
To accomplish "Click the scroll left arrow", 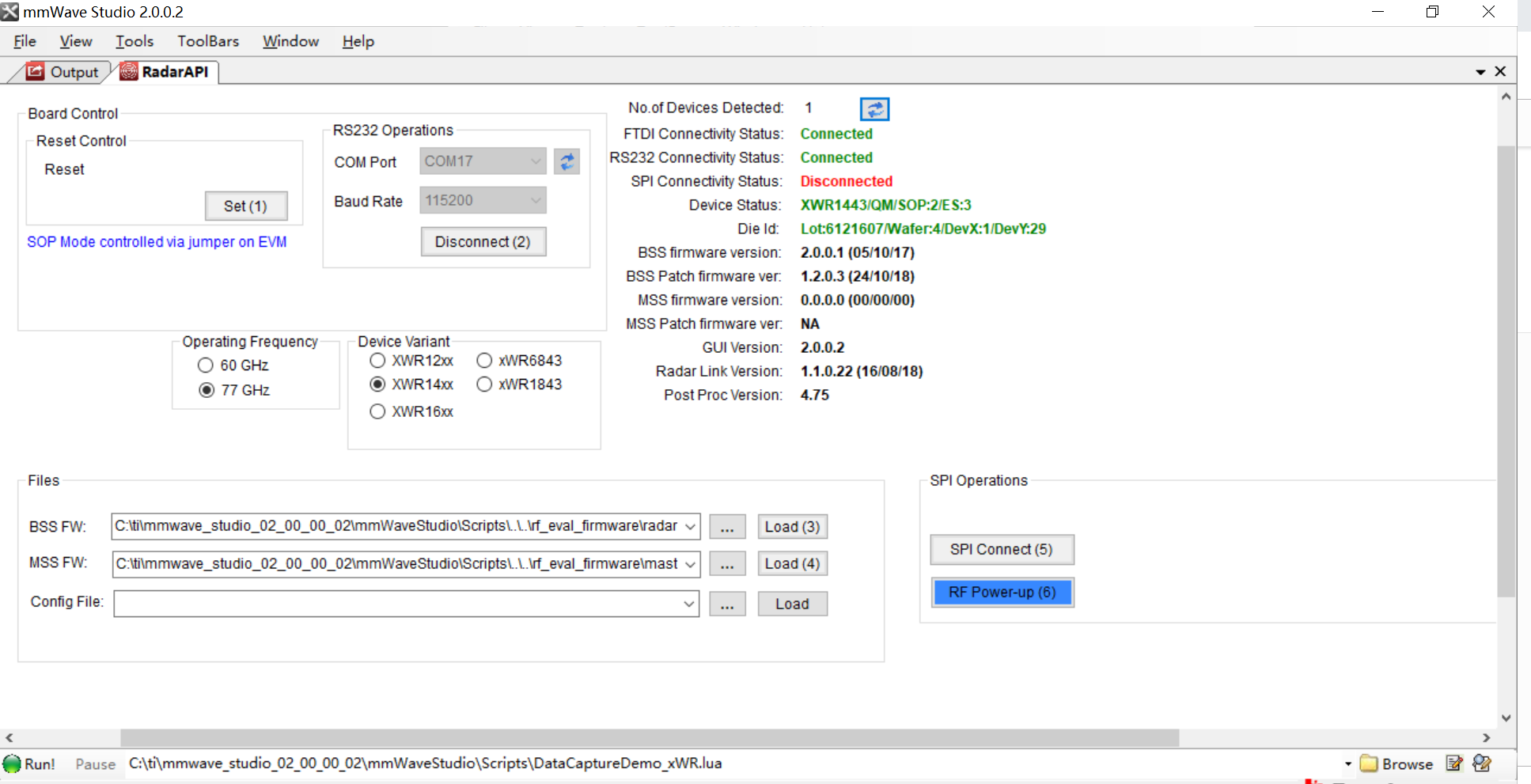I will click(9, 737).
